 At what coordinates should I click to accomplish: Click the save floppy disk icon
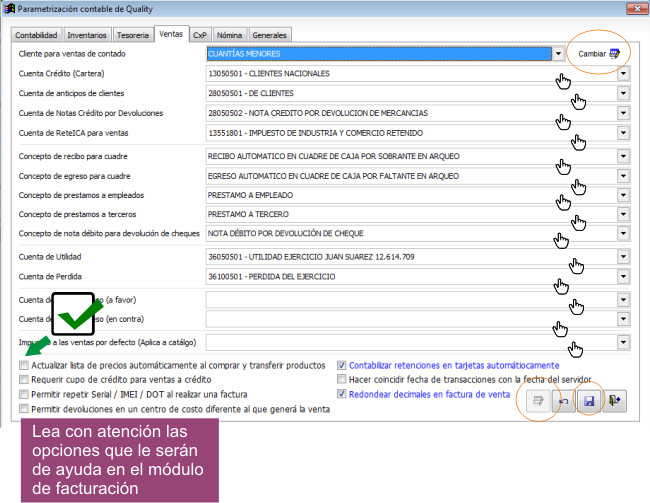pyautogui.click(x=589, y=401)
